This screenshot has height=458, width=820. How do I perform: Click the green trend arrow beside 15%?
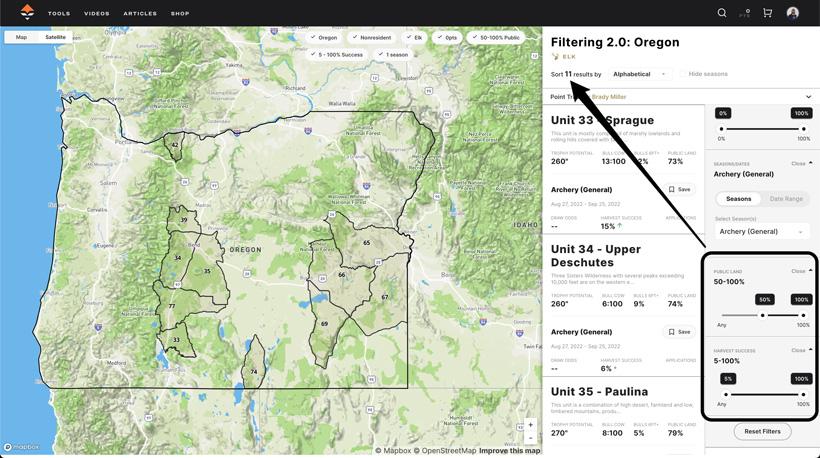point(620,226)
